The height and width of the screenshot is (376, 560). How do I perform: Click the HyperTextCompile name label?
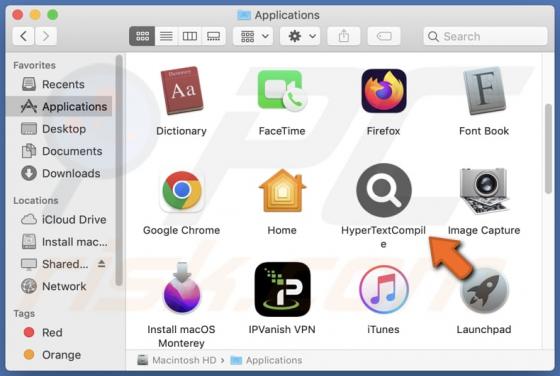(383, 237)
